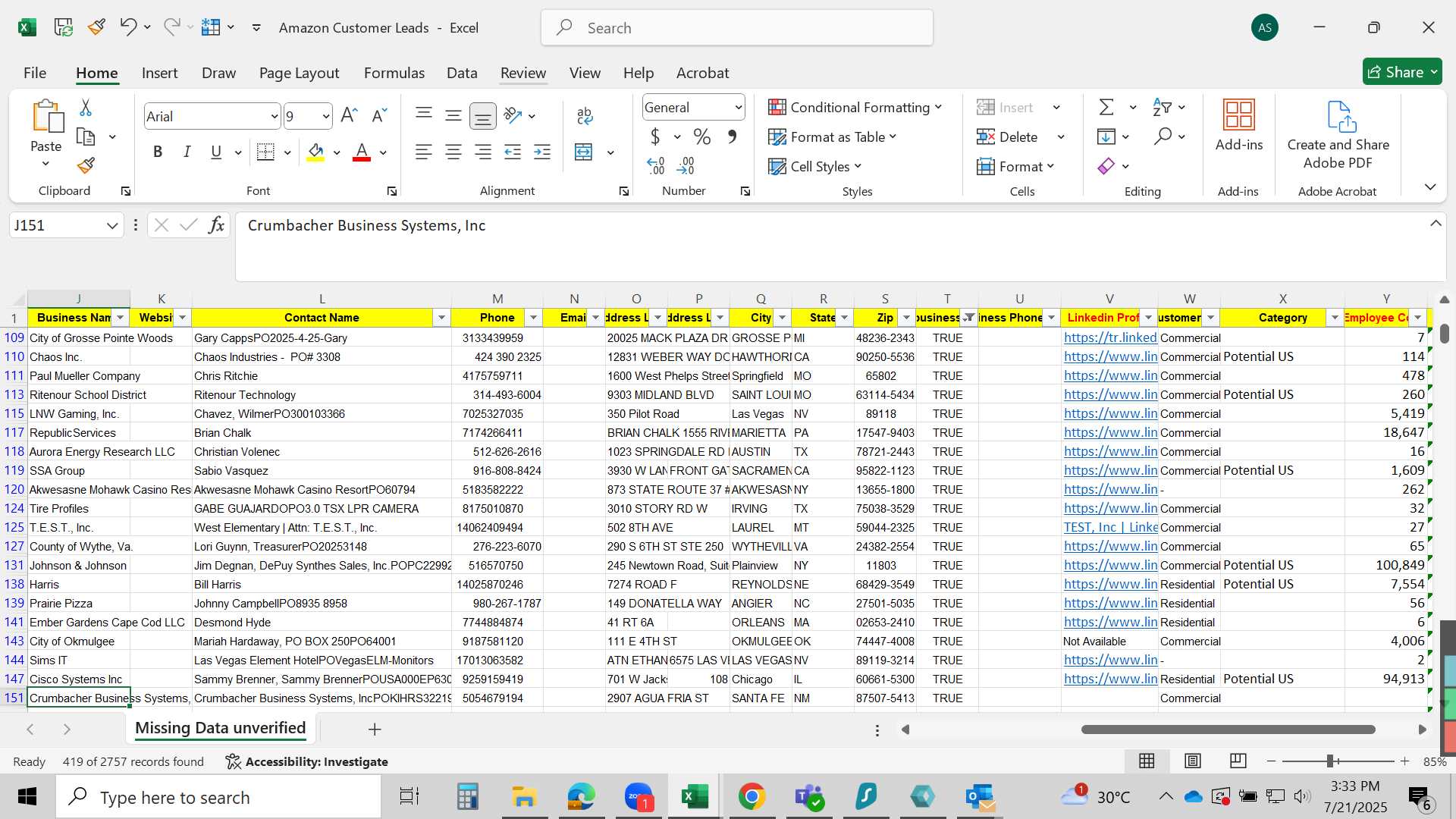Viewport: 1456px width, 819px height.
Task: Click the Wrap Text icon
Action: pyautogui.click(x=585, y=115)
